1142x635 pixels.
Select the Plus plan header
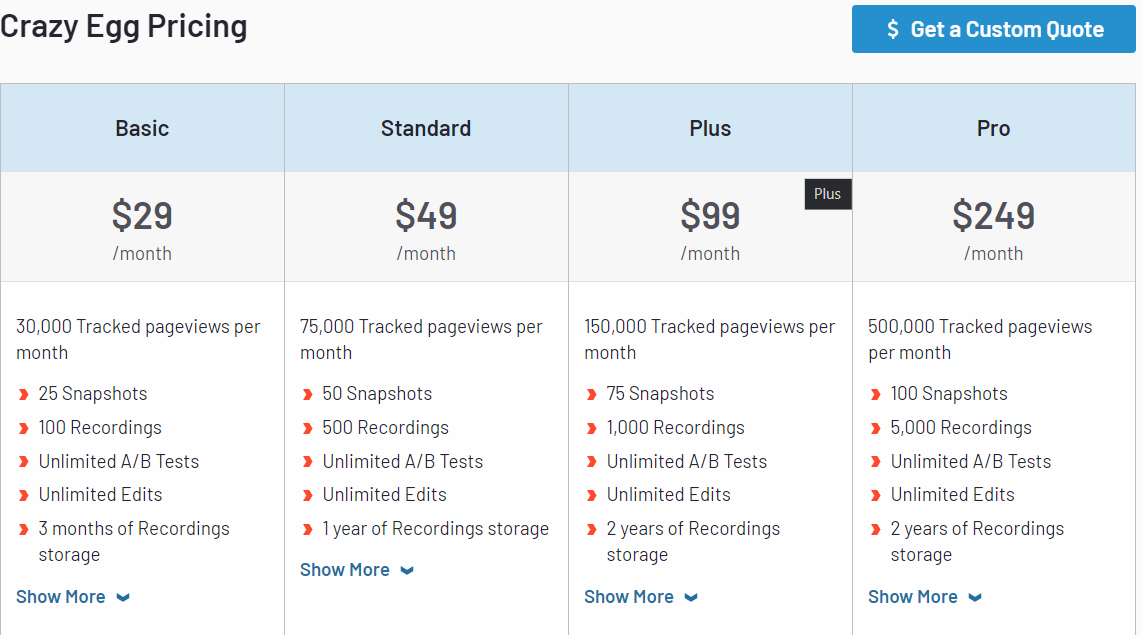coord(710,128)
